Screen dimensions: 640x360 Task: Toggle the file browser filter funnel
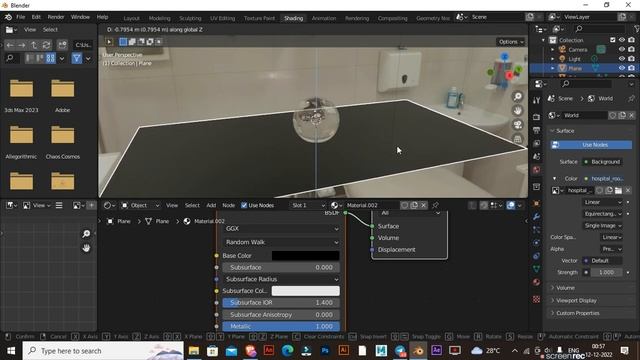pyautogui.click(x=76, y=58)
